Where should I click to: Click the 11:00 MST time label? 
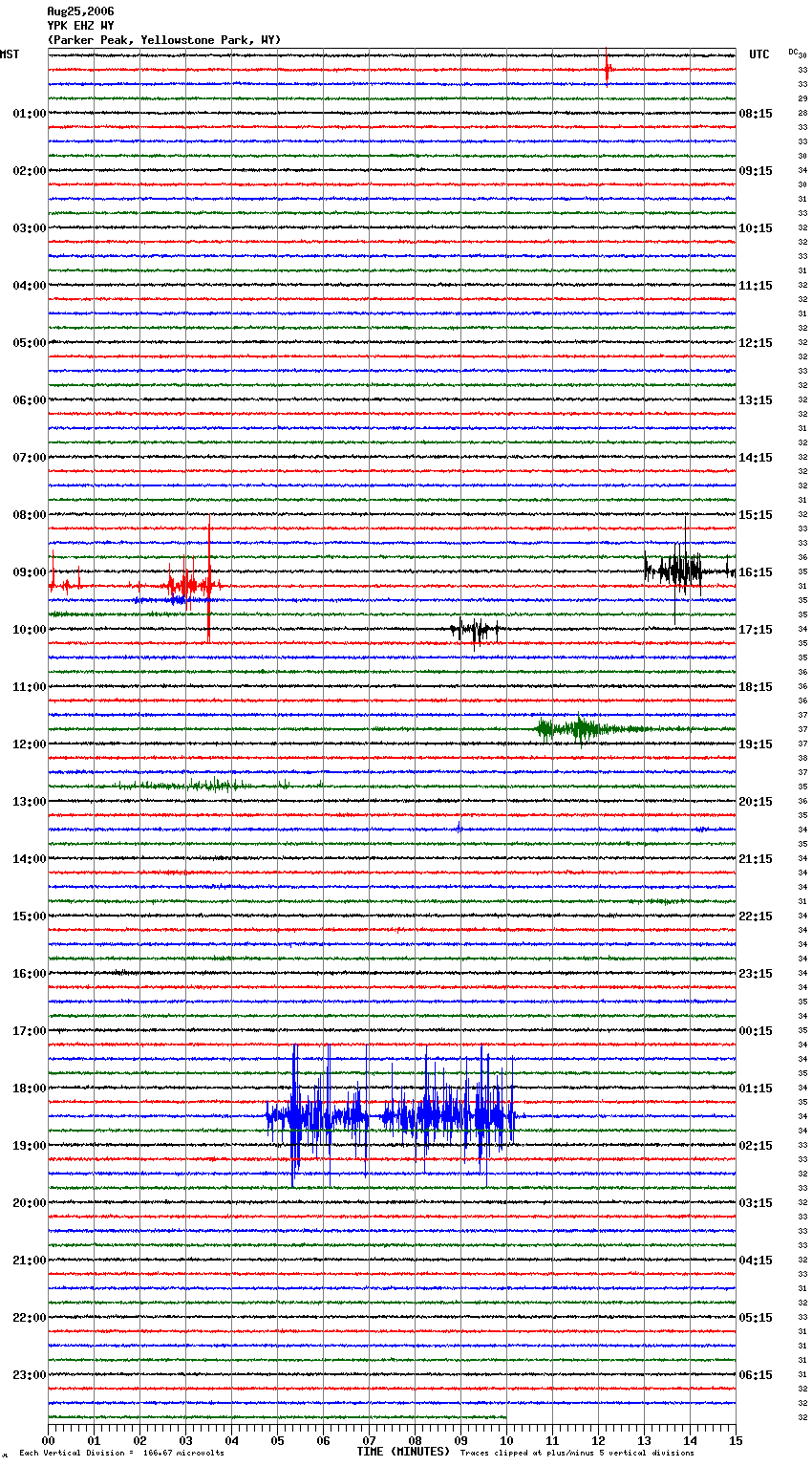[30, 687]
